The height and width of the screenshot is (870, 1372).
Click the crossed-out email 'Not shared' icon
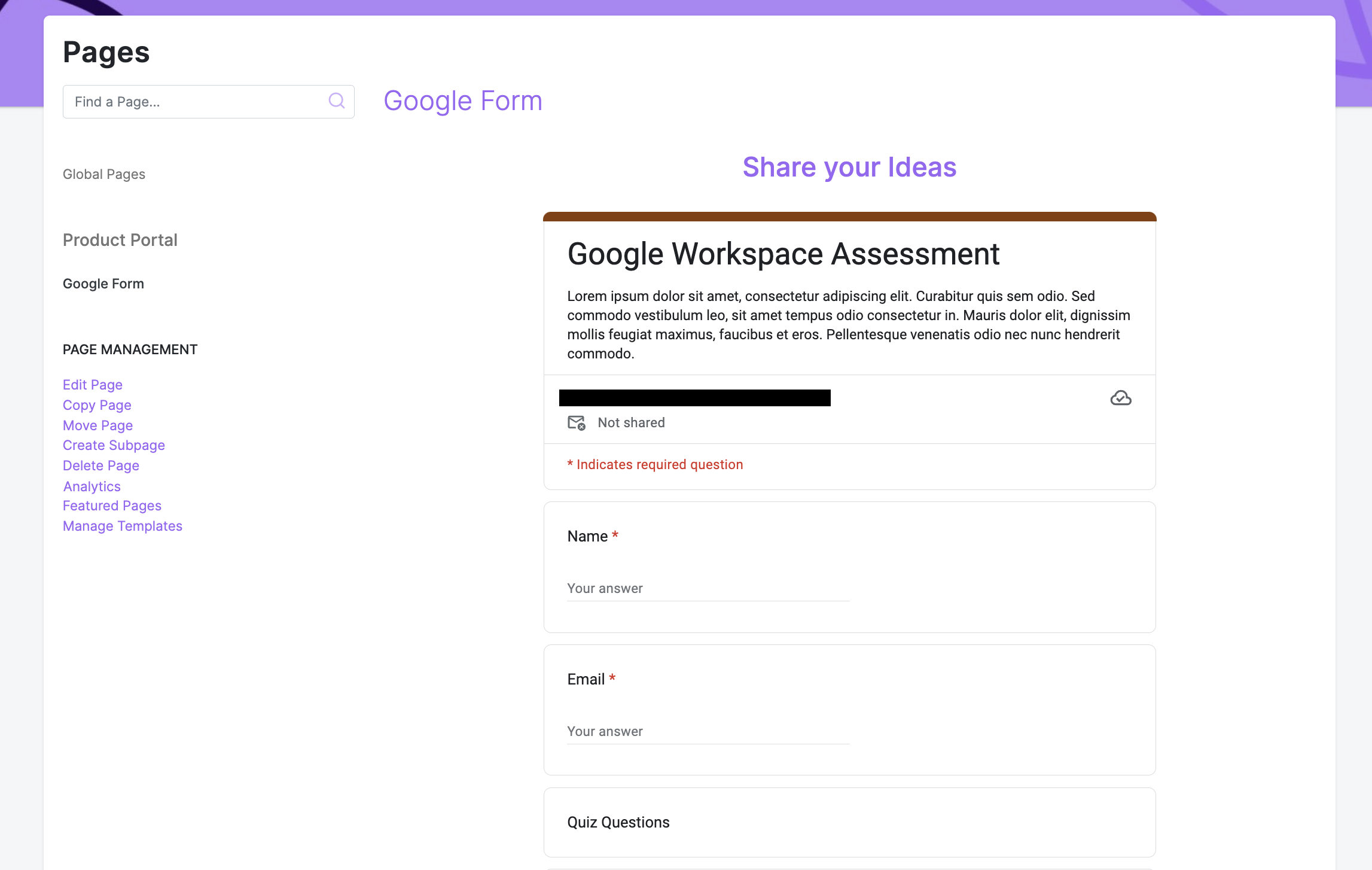(x=576, y=422)
